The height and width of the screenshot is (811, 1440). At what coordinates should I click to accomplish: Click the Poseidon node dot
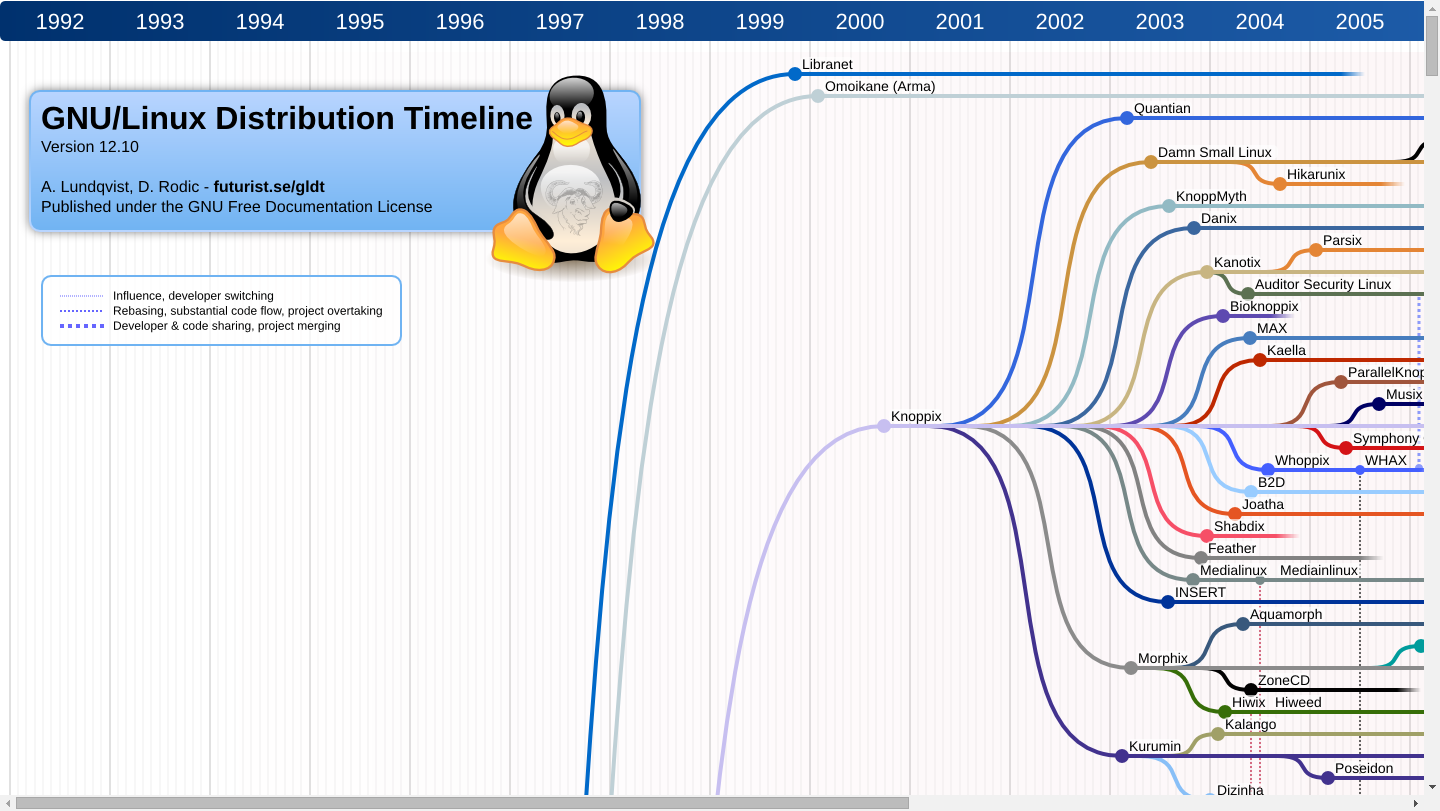(1328, 778)
